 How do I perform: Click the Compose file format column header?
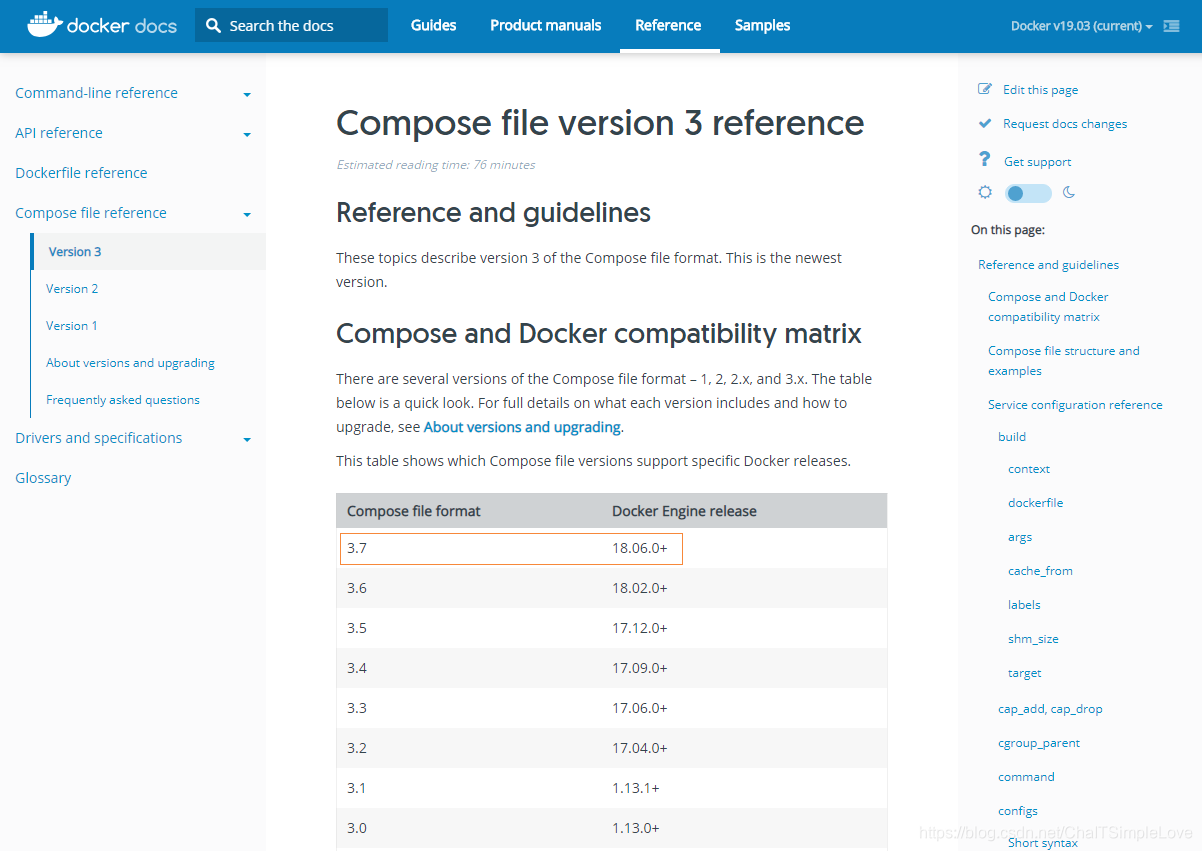click(x=414, y=511)
